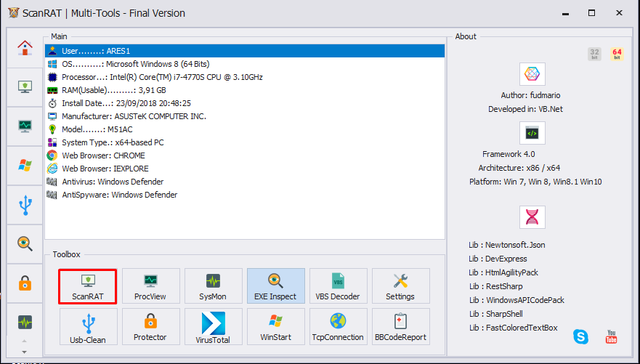Launch VBS Decoder tool
This screenshot has width=640, height=364.
[x=338, y=286]
